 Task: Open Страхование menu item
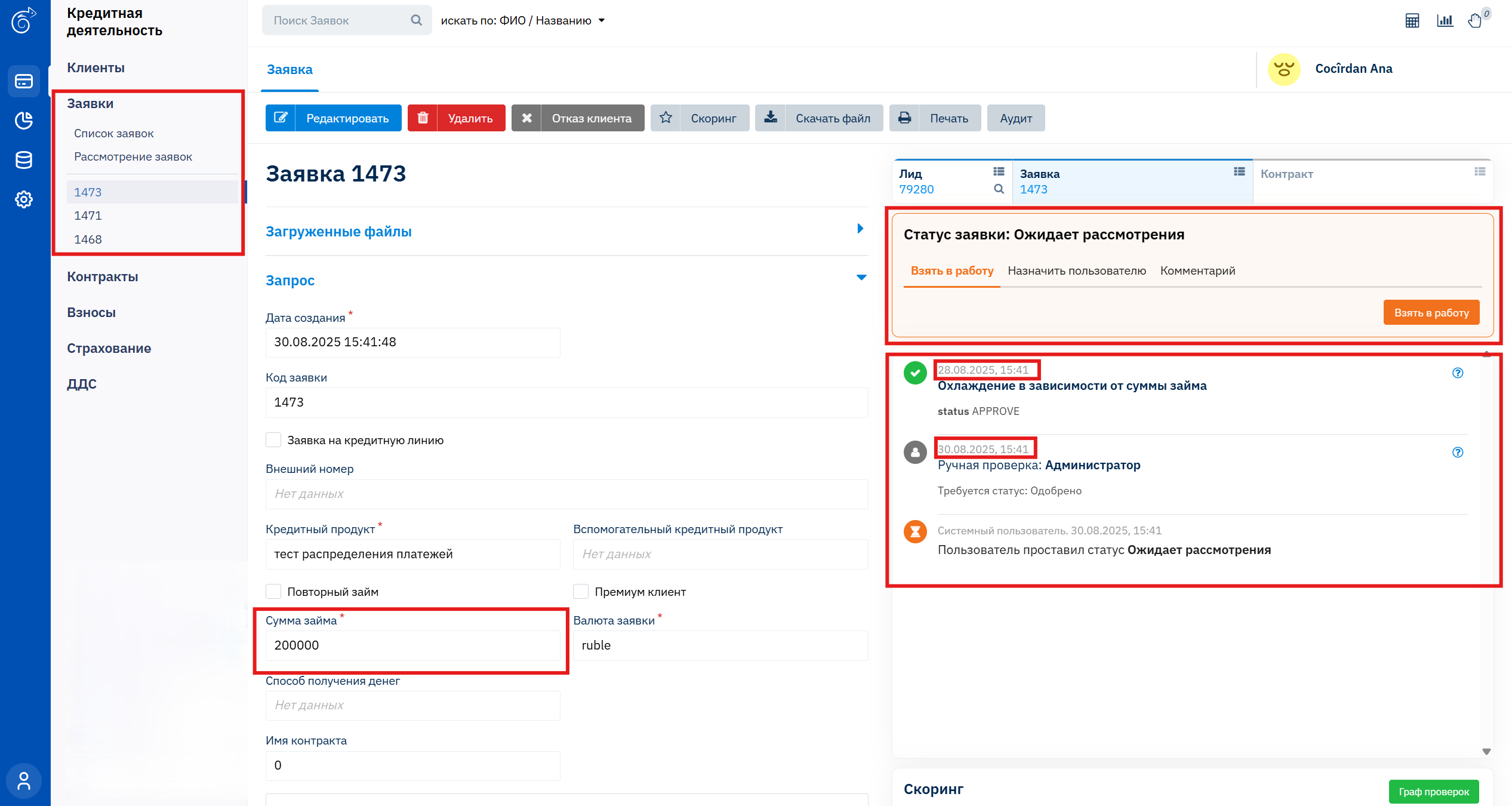click(109, 349)
